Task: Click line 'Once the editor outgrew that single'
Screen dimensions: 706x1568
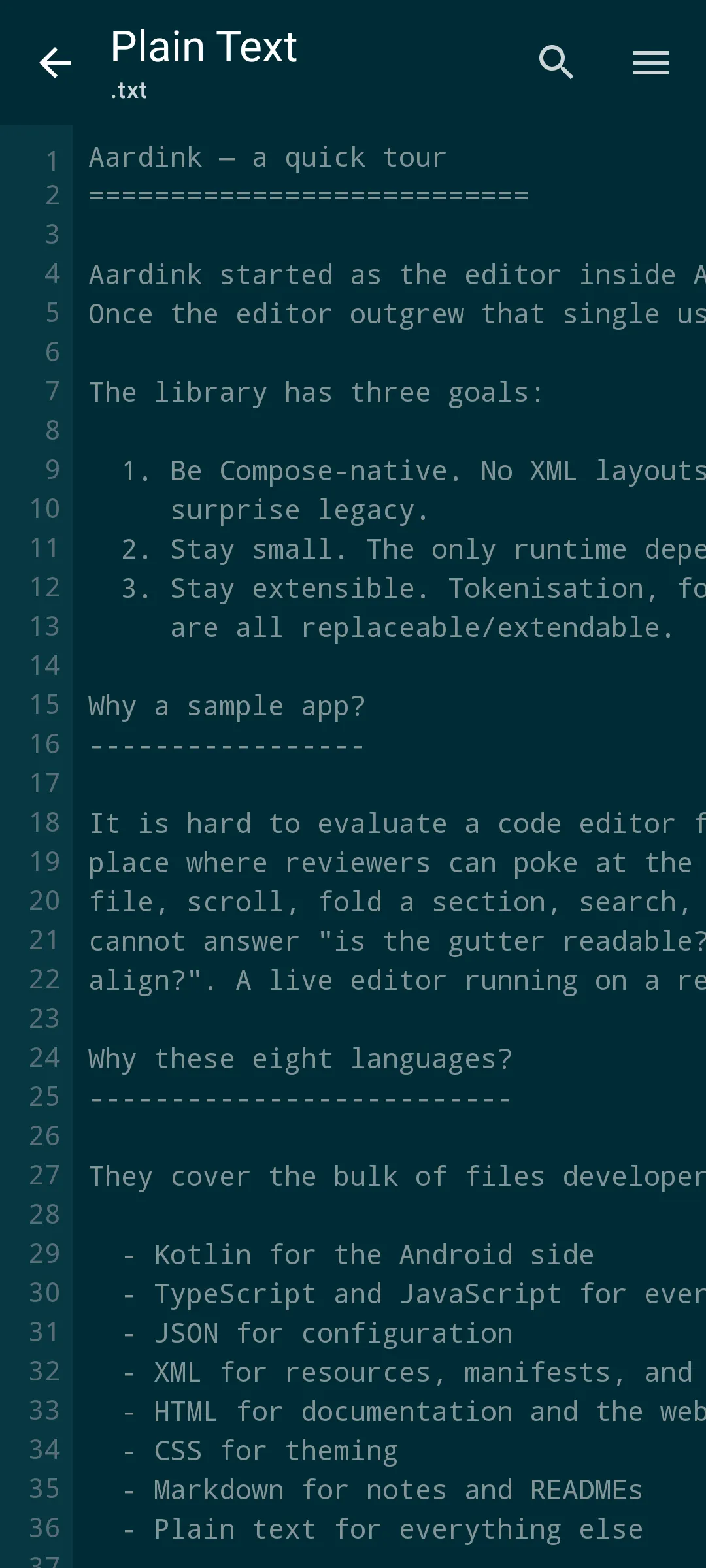Action: click(x=397, y=314)
